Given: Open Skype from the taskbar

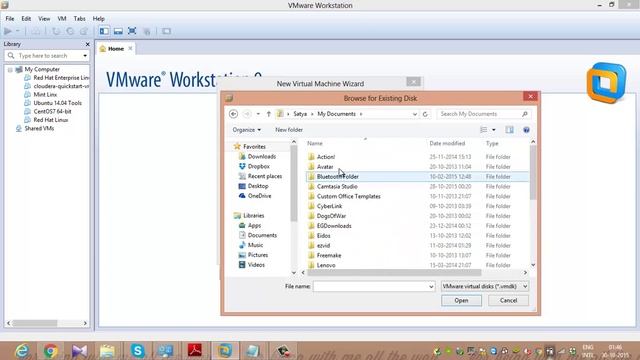Looking at the screenshot, I should coord(138,351).
